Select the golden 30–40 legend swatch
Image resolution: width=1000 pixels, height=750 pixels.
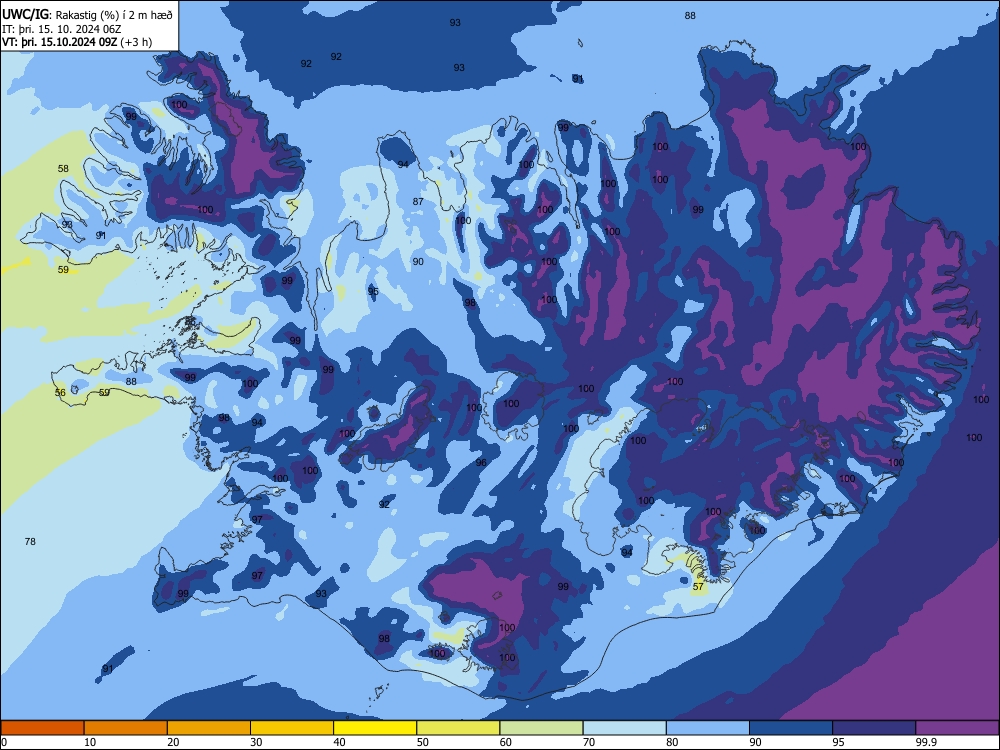tap(292, 728)
